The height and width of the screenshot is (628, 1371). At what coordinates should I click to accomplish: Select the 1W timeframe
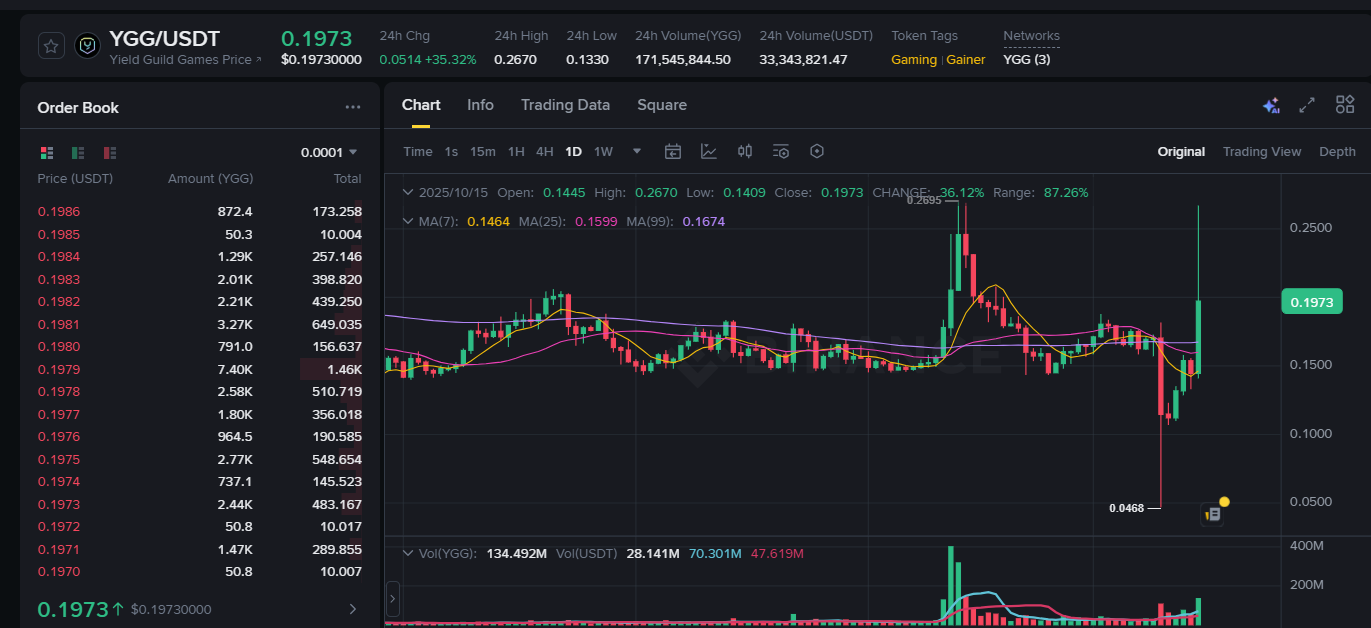603,151
